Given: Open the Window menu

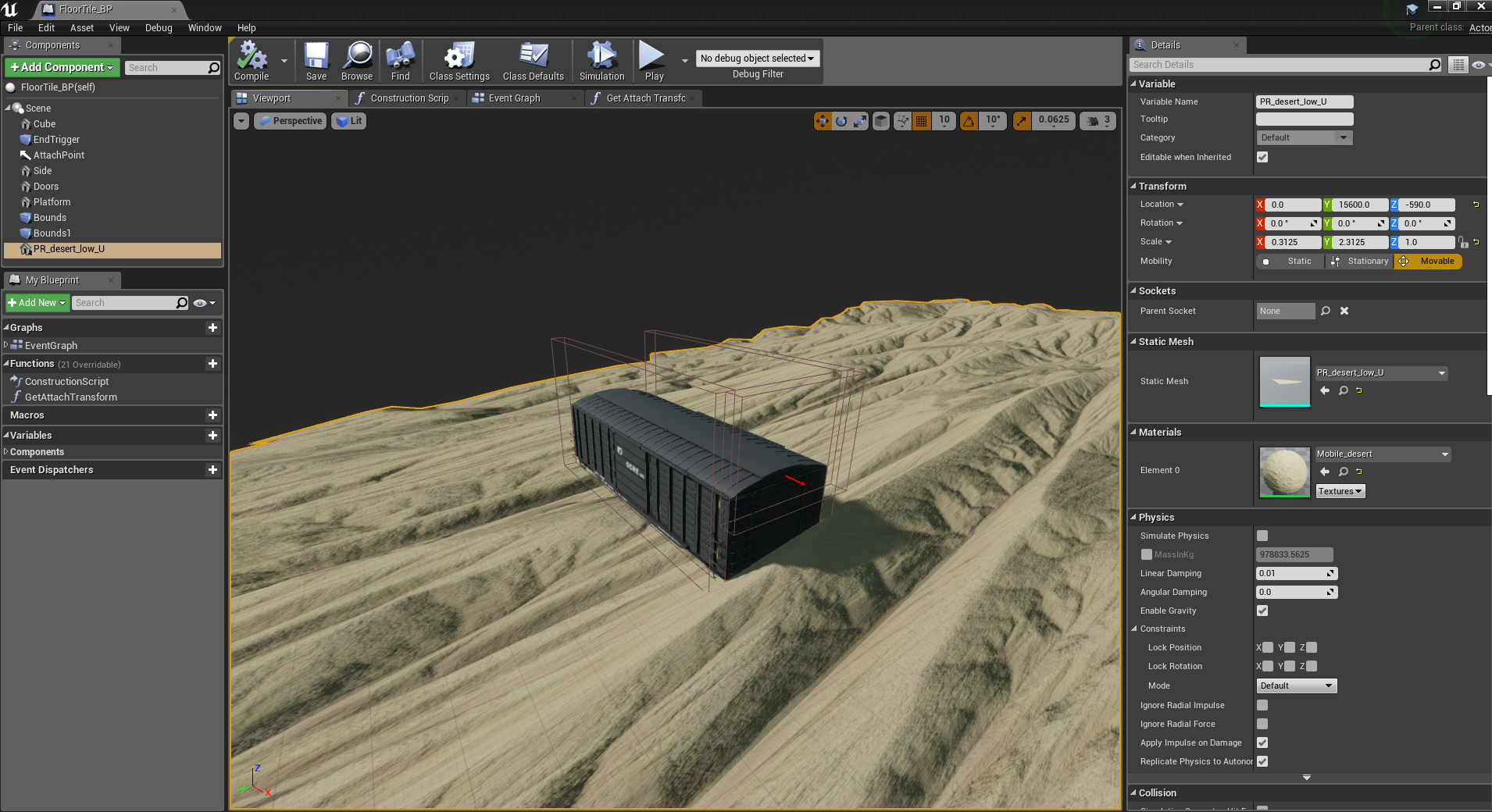Looking at the screenshot, I should pos(205,28).
